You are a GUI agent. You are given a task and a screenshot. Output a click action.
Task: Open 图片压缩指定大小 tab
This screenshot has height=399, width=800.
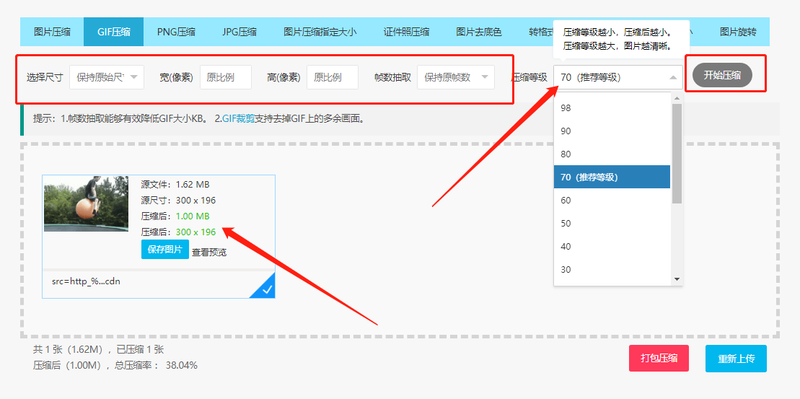[x=320, y=32]
